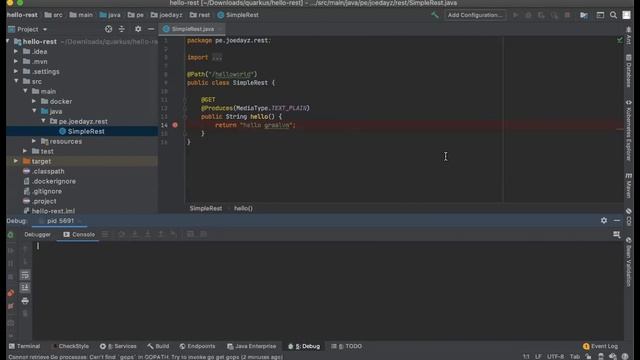The width and height of the screenshot is (640, 360).
Task: Open the Maven side tool window
Action: point(629,186)
